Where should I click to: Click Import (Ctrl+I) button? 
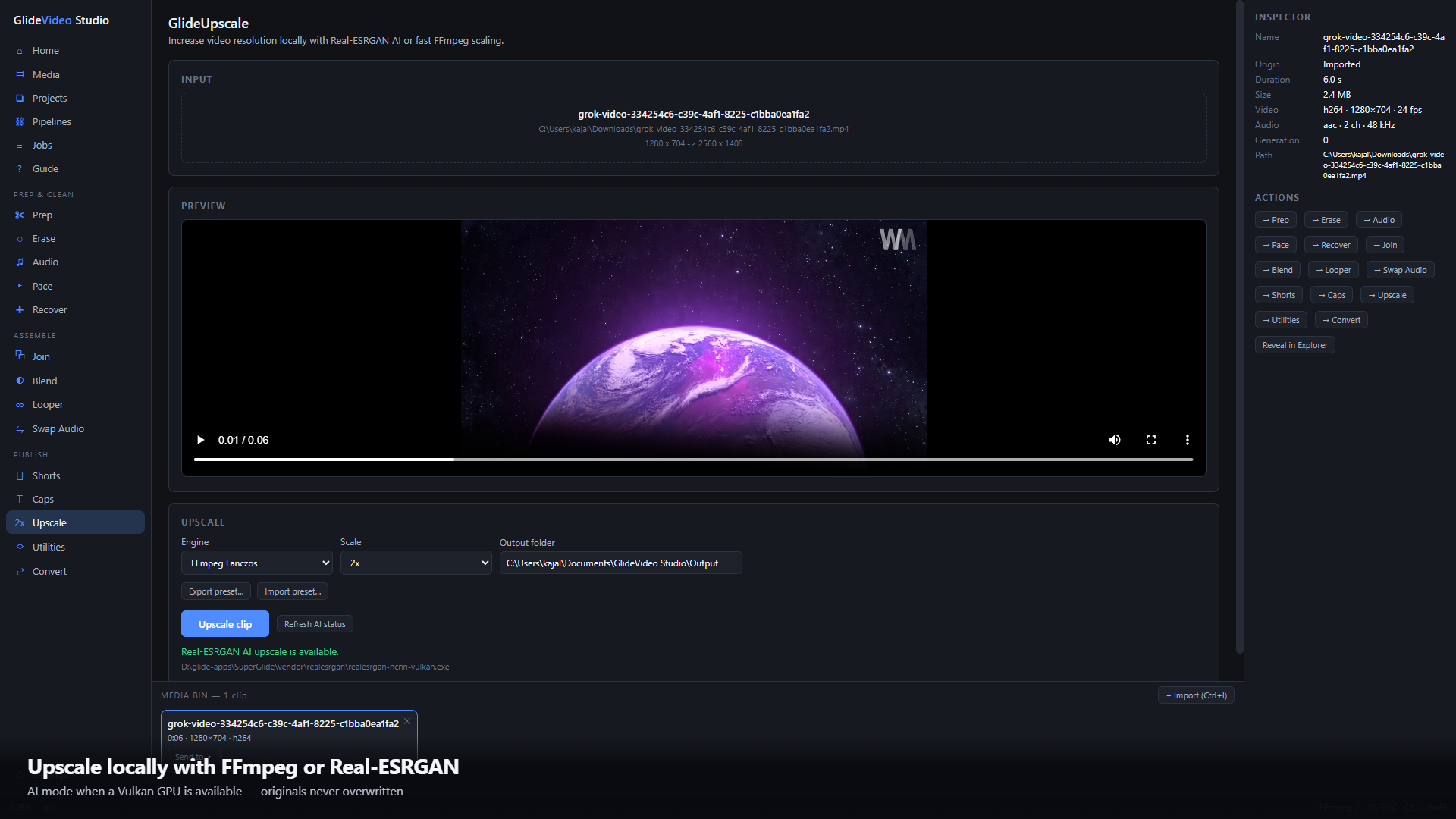tap(1196, 695)
